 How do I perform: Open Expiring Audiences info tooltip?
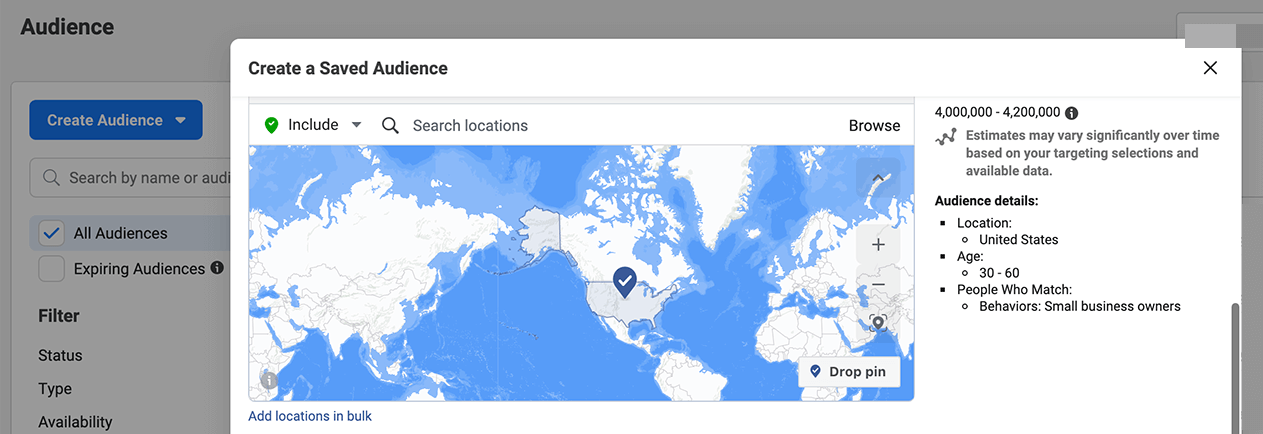(x=217, y=268)
